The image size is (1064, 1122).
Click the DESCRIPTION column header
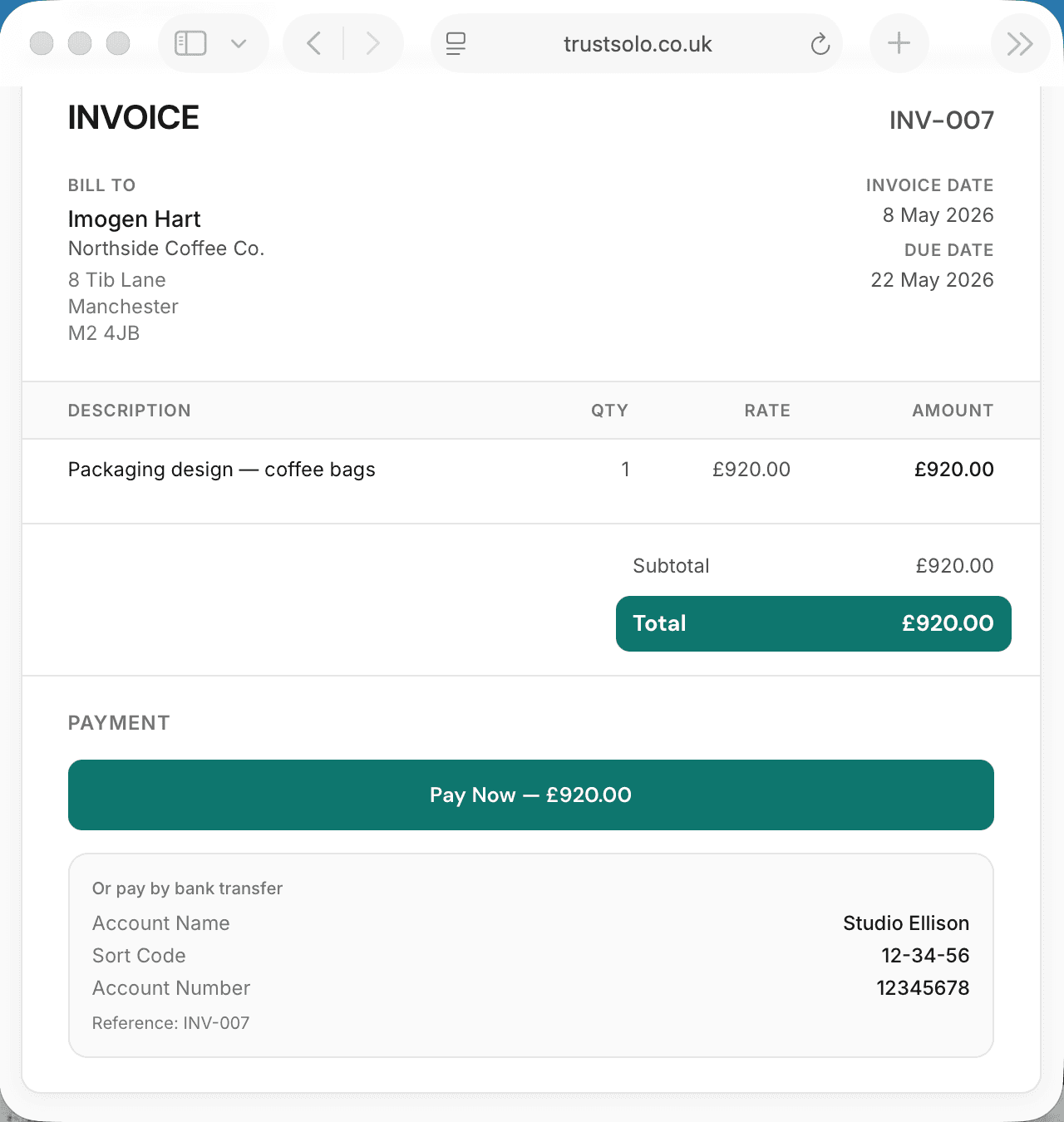click(x=130, y=411)
